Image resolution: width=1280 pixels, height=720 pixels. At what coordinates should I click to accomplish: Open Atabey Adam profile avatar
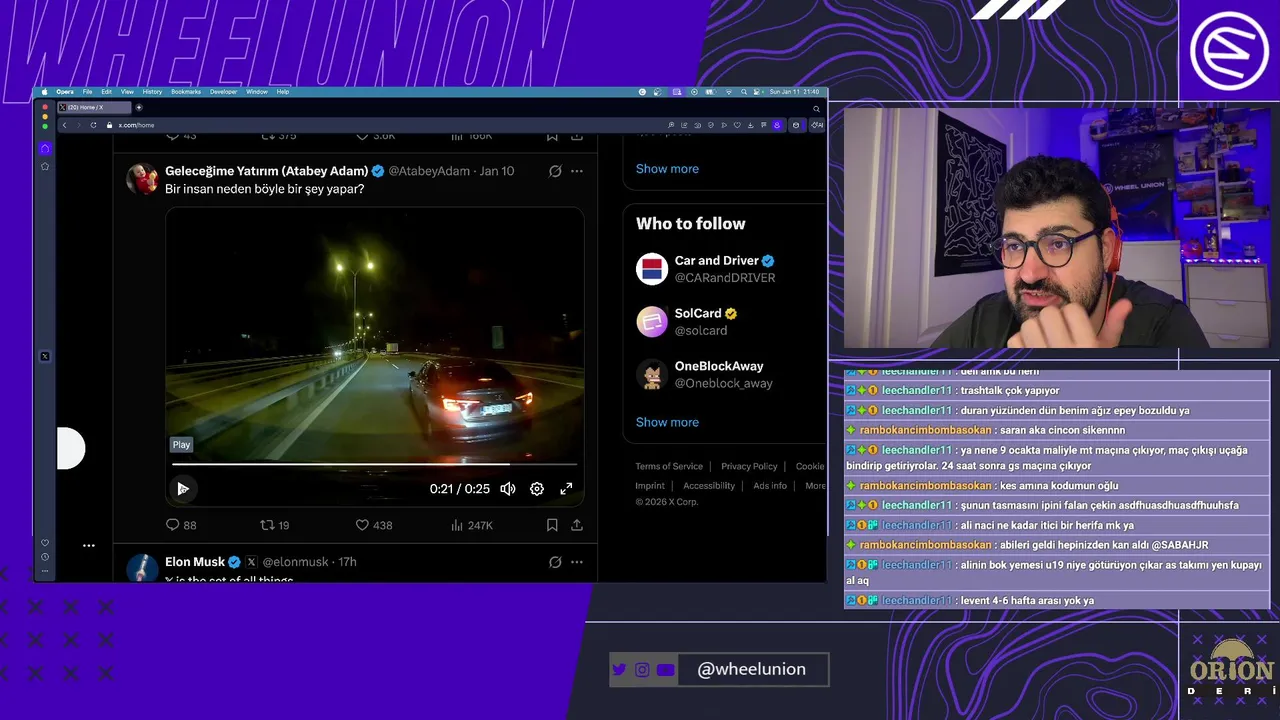(x=142, y=179)
